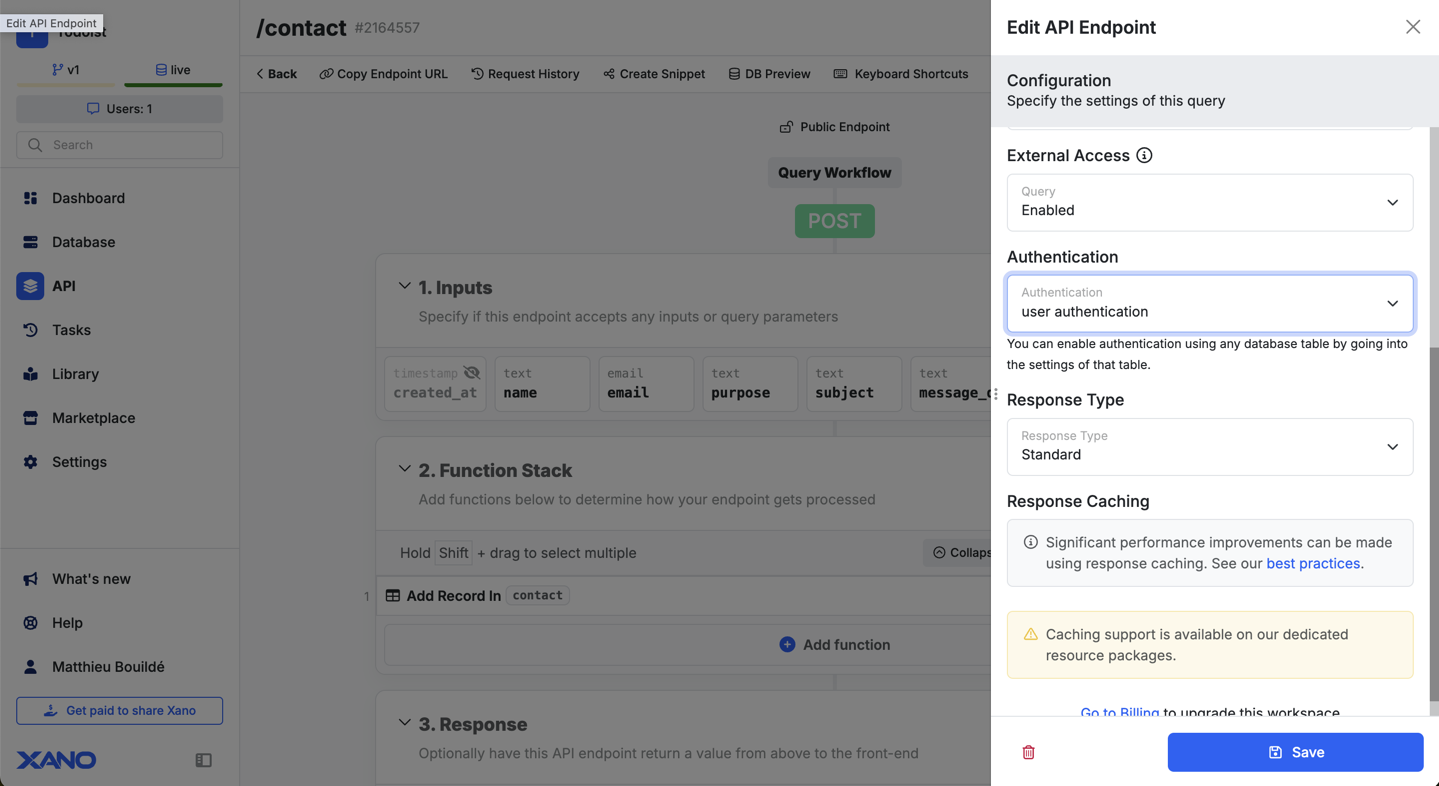Toggle the sidebar collapse icon
The height and width of the screenshot is (786, 1439).
(204, 760)
